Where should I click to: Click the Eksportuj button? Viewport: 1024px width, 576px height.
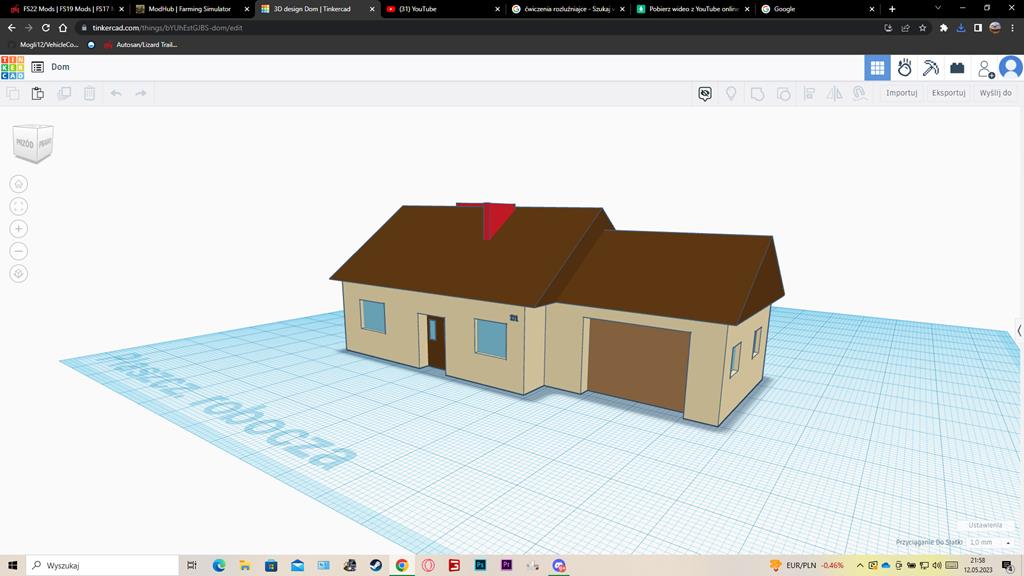tap(948, 93)
